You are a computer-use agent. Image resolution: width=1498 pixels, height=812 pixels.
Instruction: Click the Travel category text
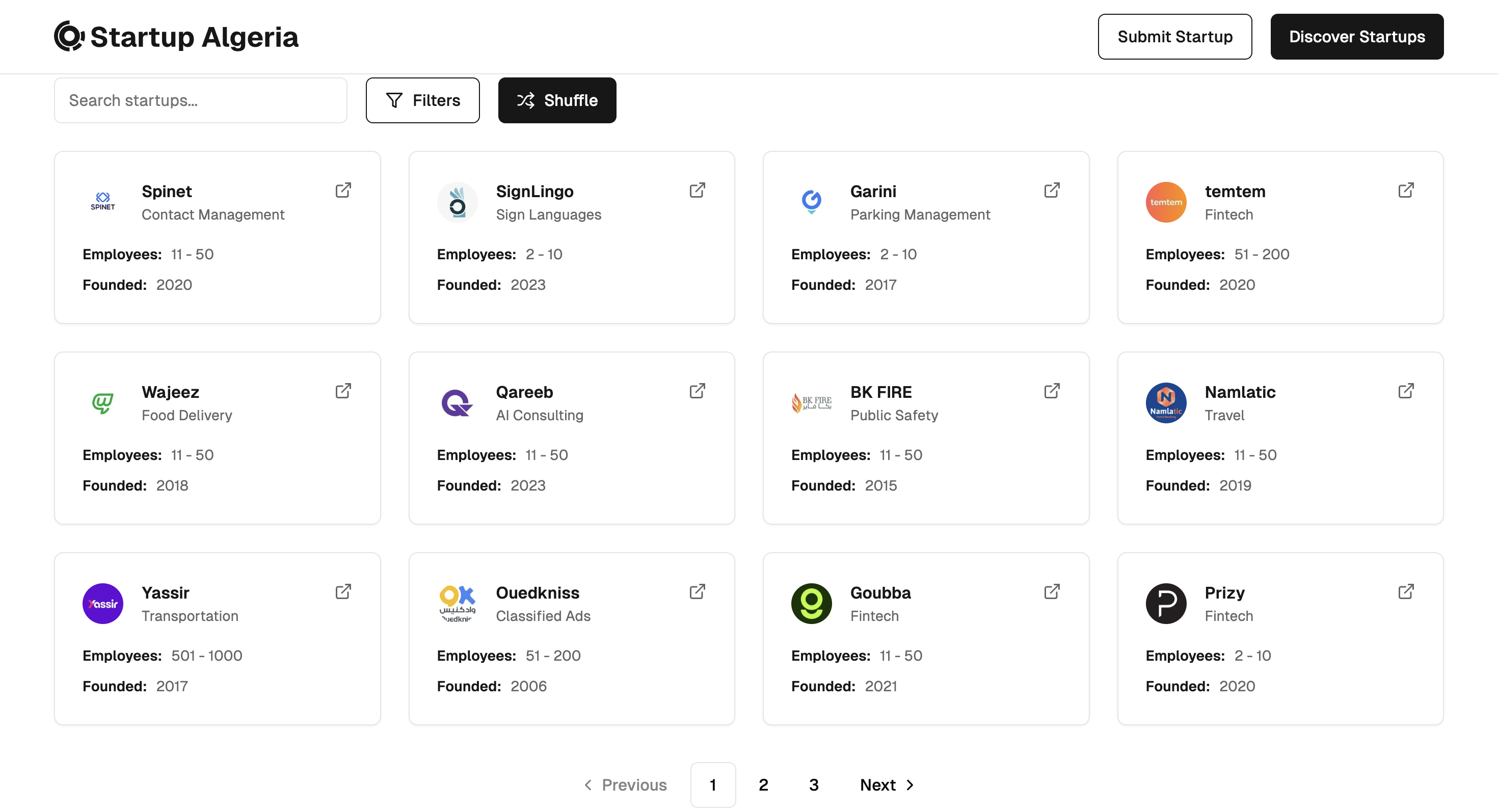point(1224,415)
